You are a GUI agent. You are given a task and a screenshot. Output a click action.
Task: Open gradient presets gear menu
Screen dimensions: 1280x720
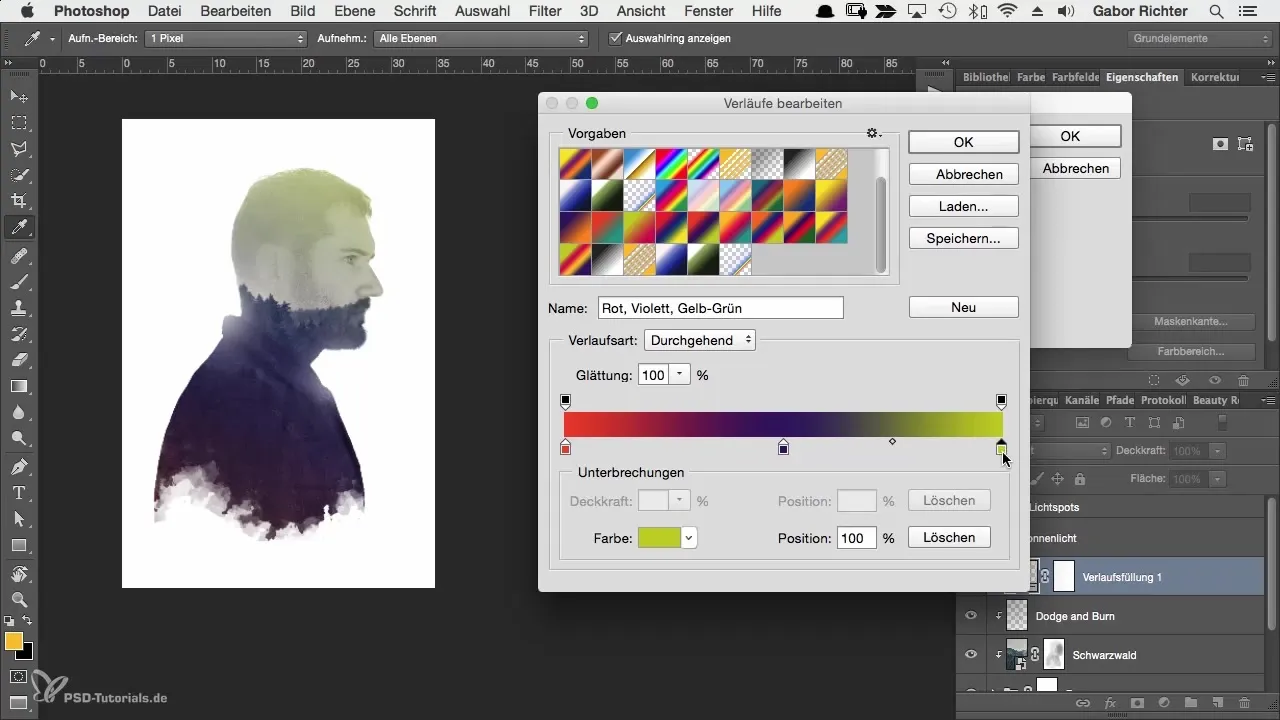click(x=872, y=133)
